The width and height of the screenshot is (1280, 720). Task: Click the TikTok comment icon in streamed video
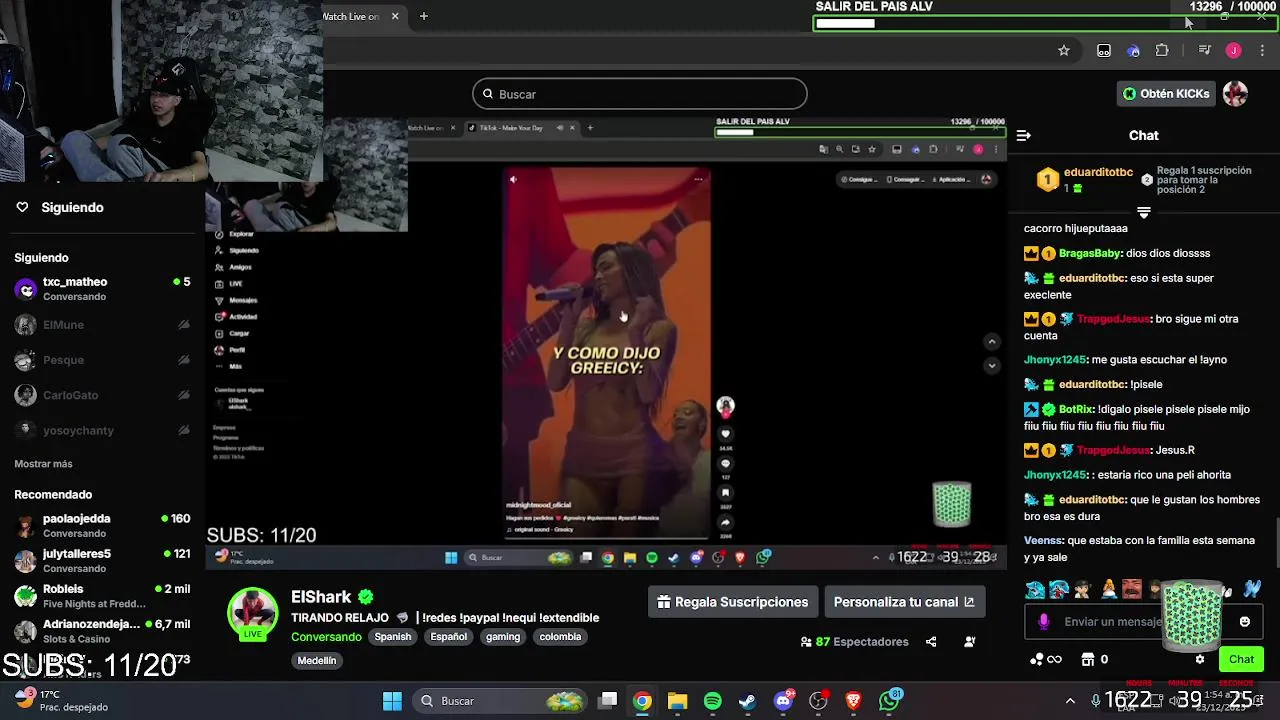(725, 463)
